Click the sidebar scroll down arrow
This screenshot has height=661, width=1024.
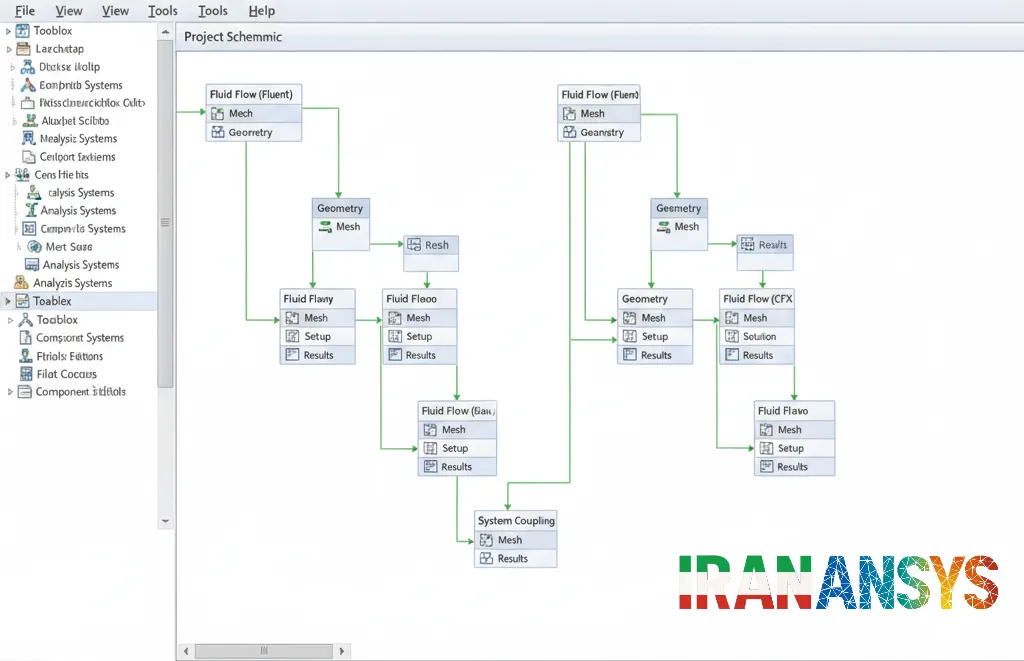point(165,521)
